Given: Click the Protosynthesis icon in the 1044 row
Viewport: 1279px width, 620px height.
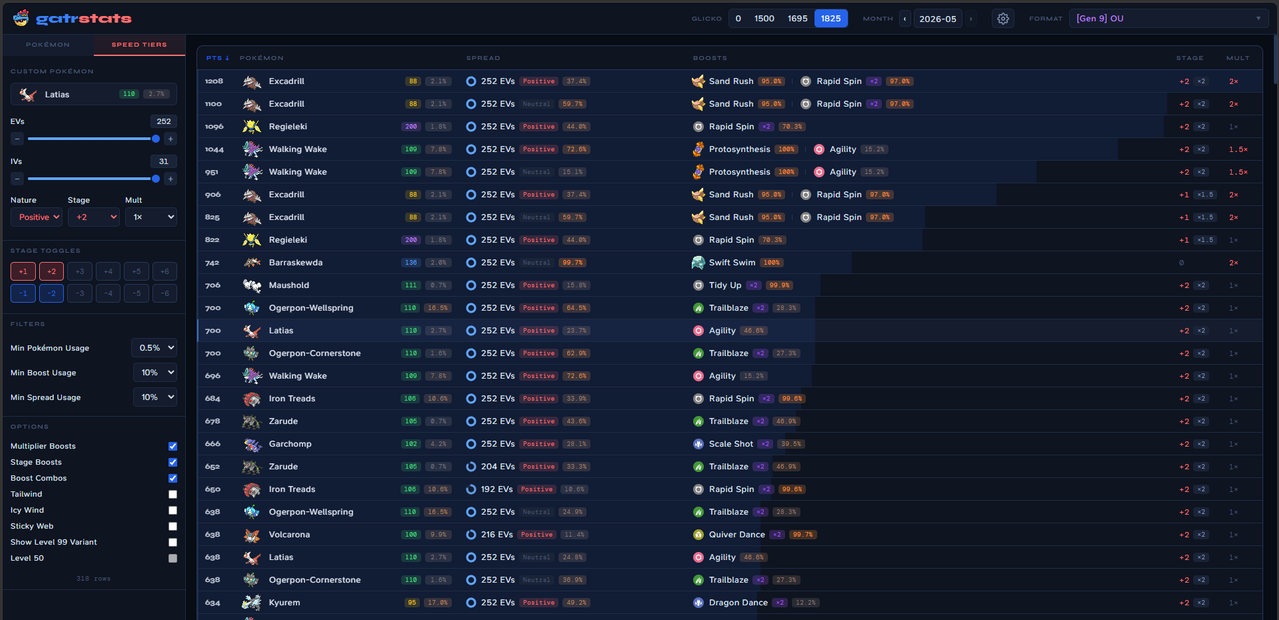Looking at the screenshot, I should [698, 149].
